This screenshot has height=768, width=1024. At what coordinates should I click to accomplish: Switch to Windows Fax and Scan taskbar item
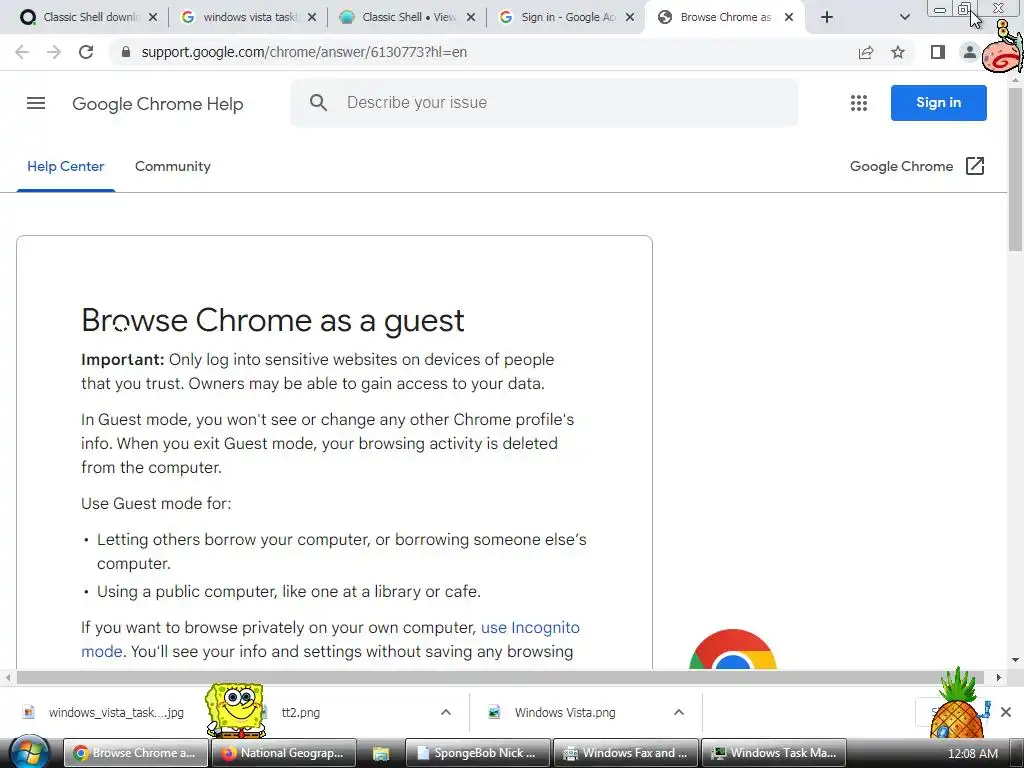(626, 753)
